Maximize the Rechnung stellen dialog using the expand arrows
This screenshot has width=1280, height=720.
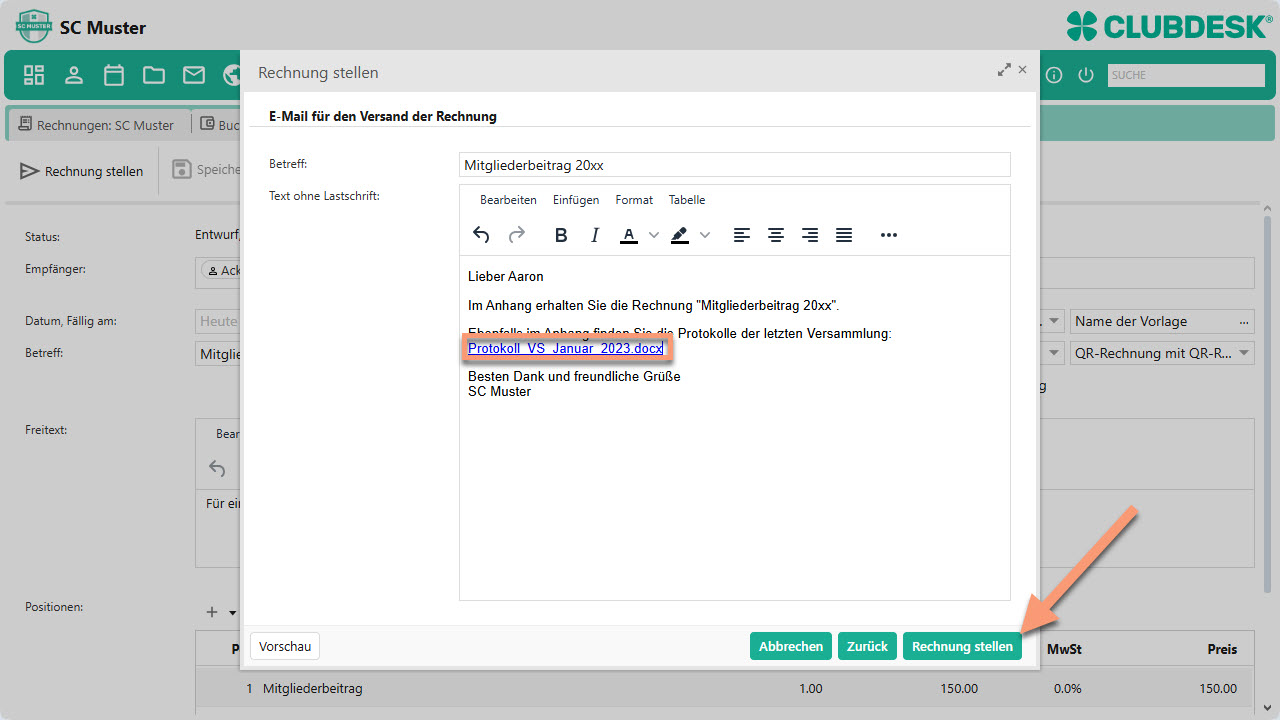[x=1004, y=70]
